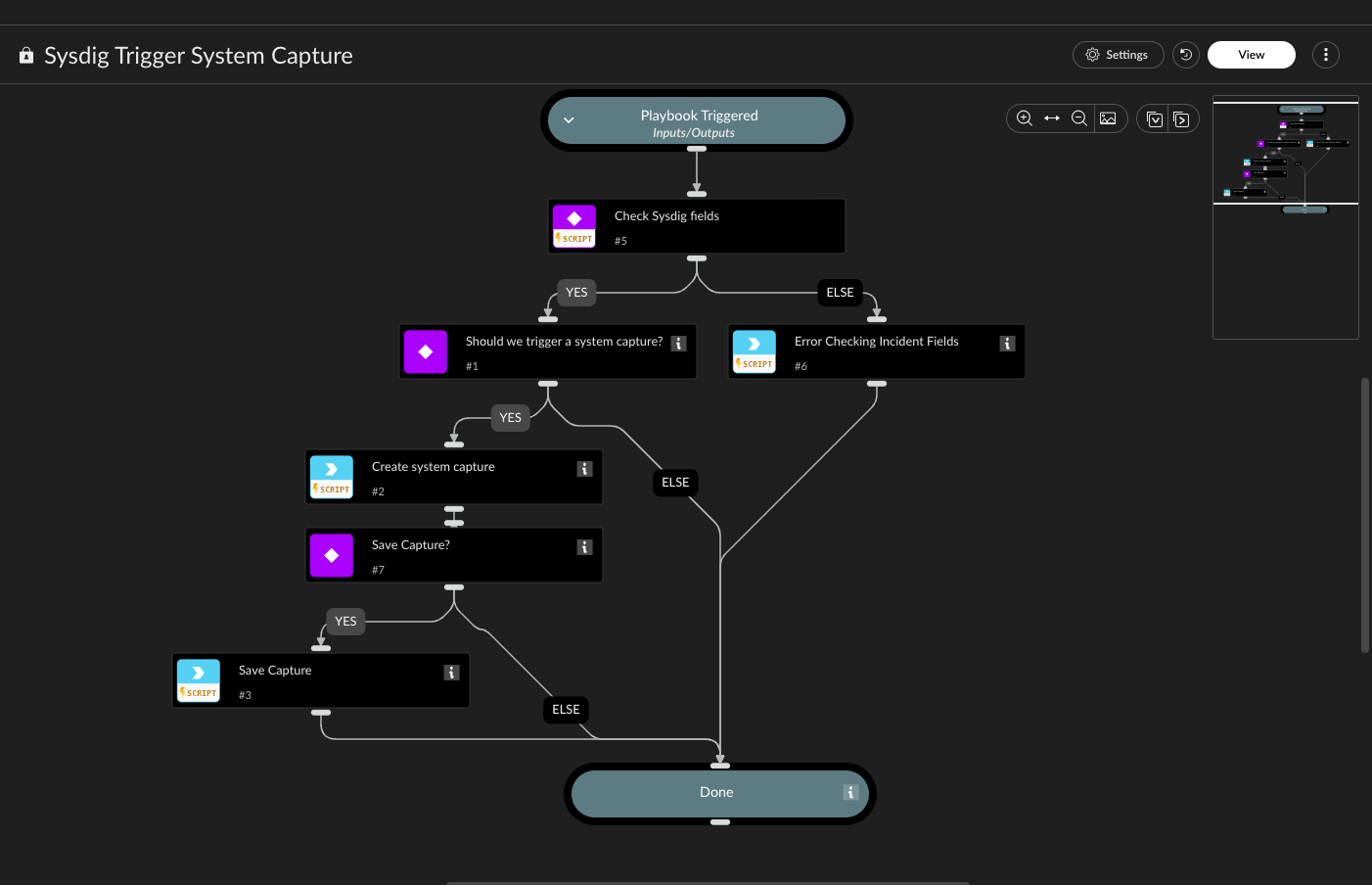This screenshot has width=1372, height=885.
Task: Show info for Create system capture
Action: [x=584, y=469]
